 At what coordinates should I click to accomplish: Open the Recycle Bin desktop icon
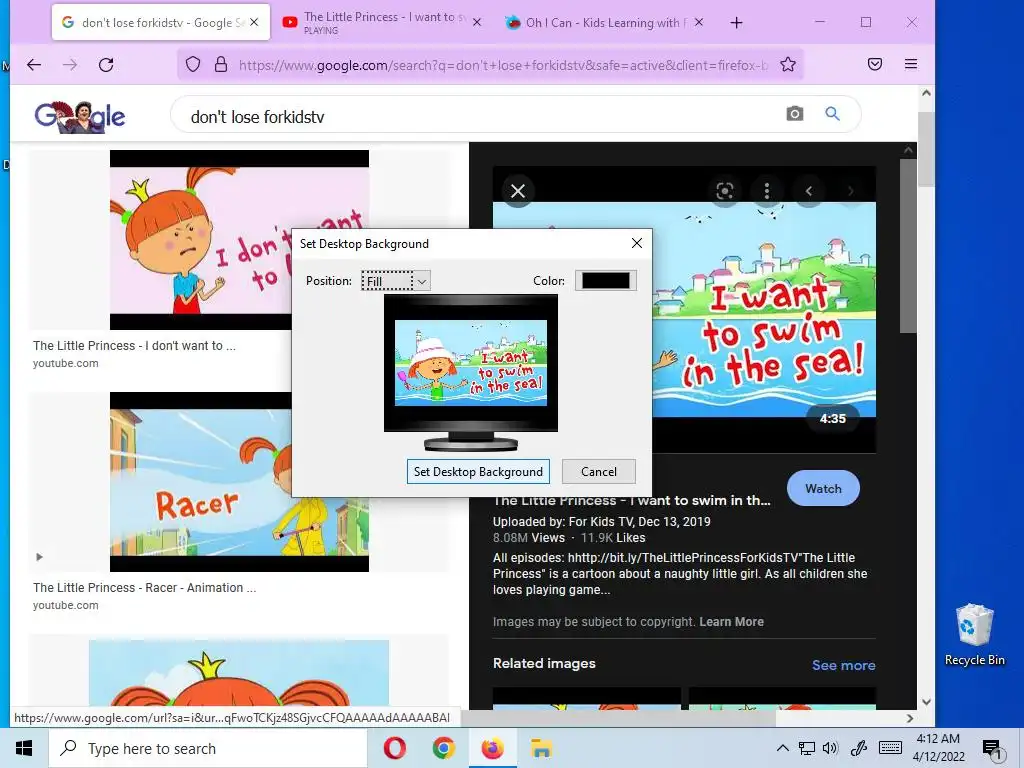(x=974, y=634)
